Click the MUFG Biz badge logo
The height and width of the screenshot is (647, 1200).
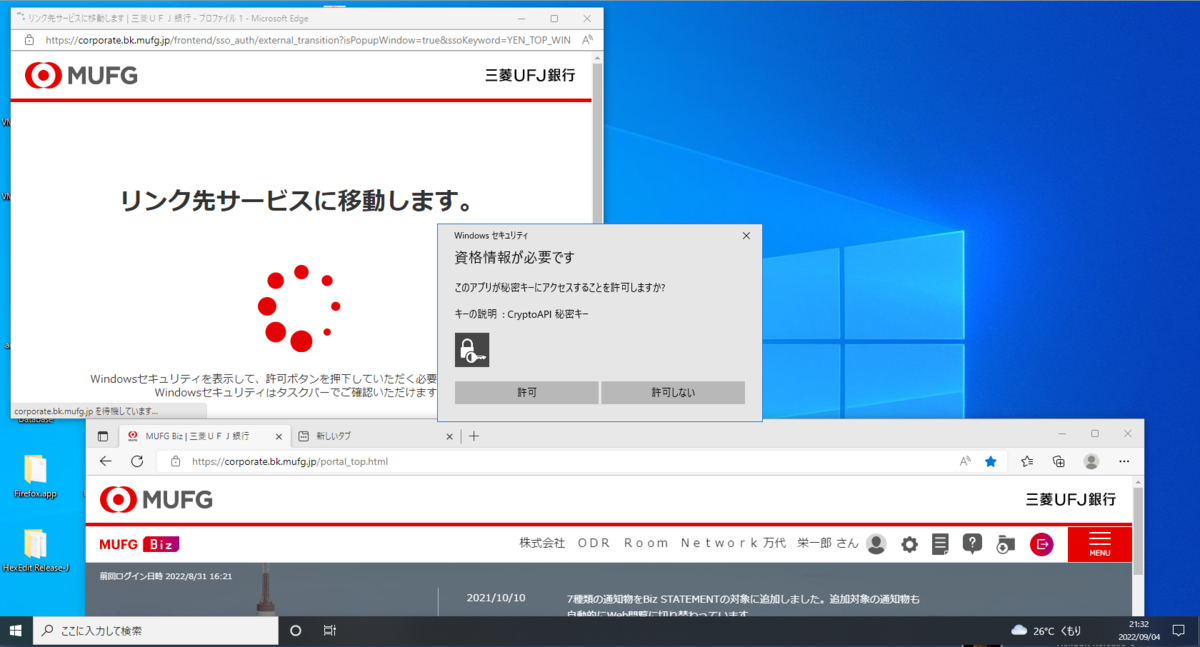(x=139, y=544)
